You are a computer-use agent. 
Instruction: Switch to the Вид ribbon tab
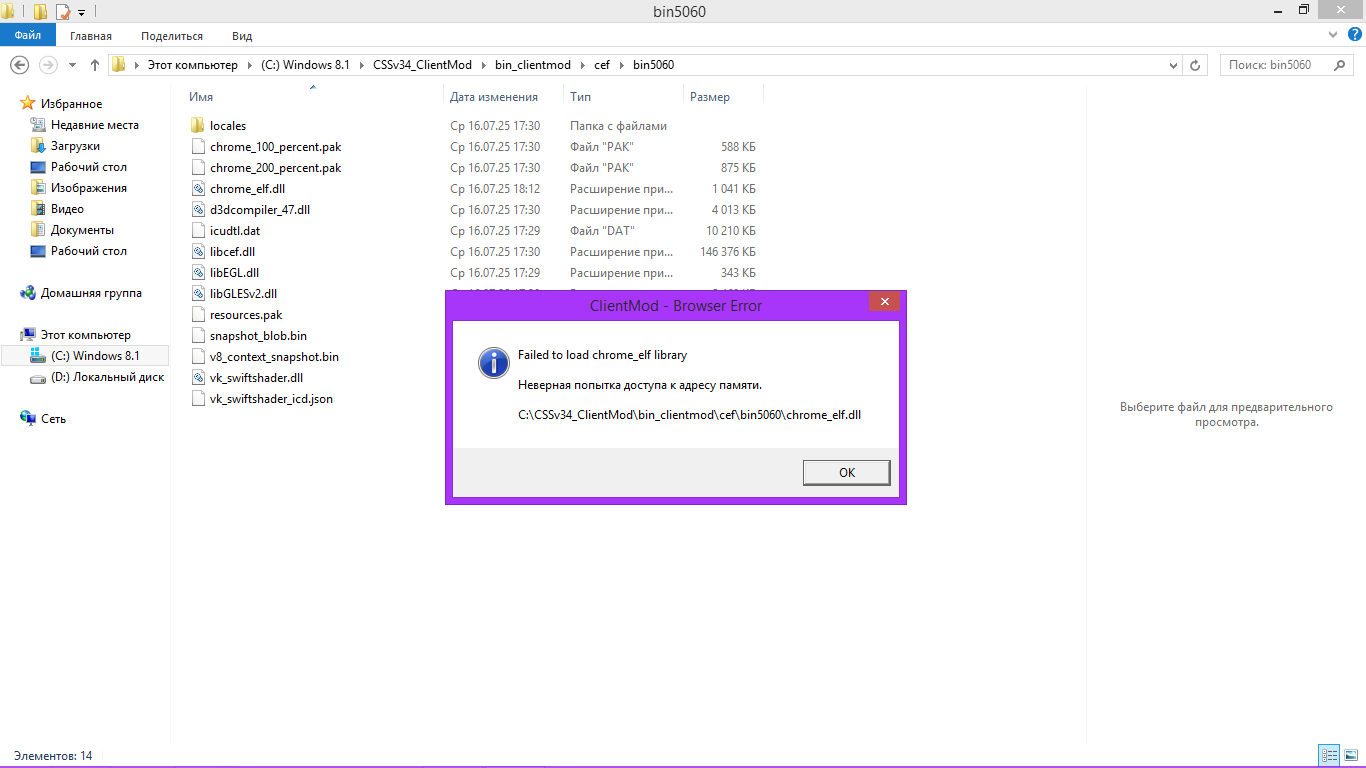pyautogui.click(x=242, y=36)
